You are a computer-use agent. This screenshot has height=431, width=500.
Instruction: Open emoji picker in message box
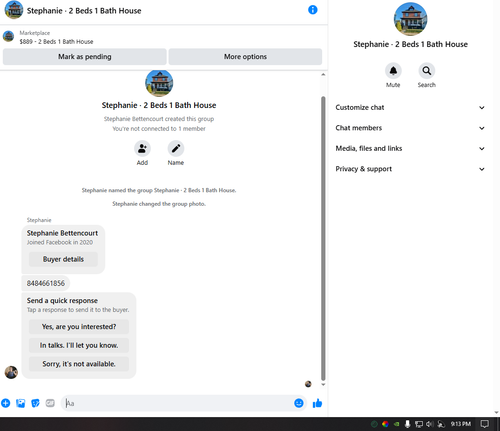pyautogui.click(x=299, y=403)
